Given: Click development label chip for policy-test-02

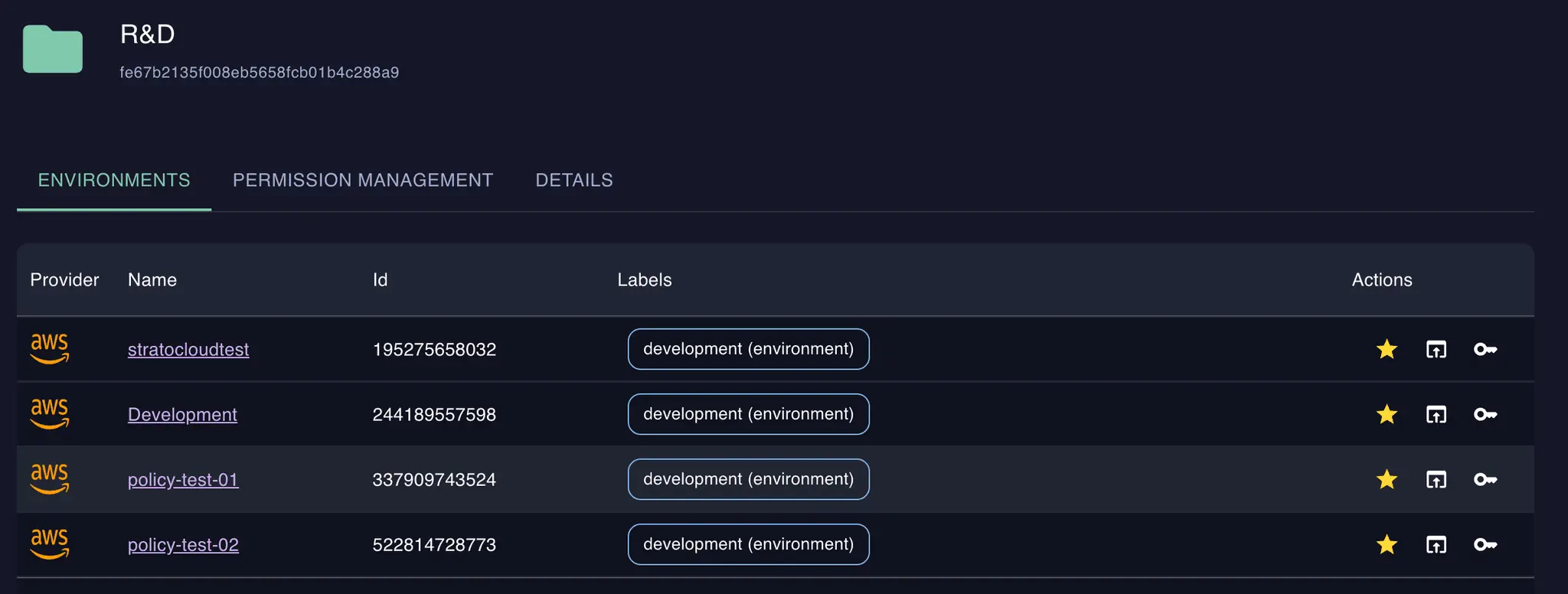Looking at the screenshot, I should click(749, 544).
